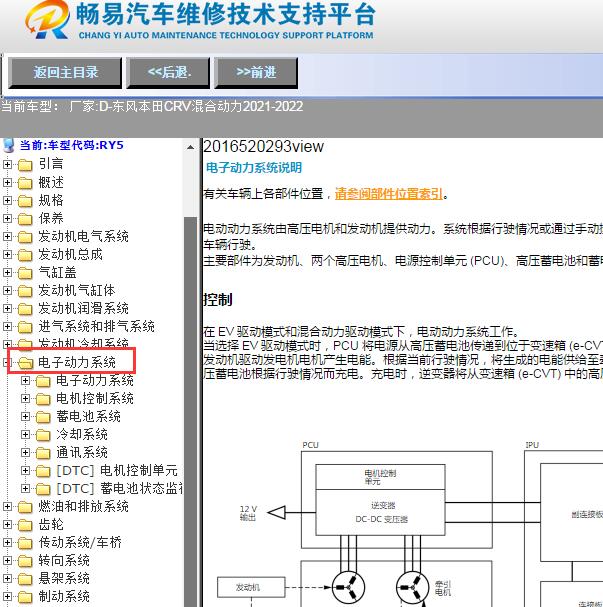Click the 悬架系统 folder icon
Viewport: 603px width, 607px height.
25,579
